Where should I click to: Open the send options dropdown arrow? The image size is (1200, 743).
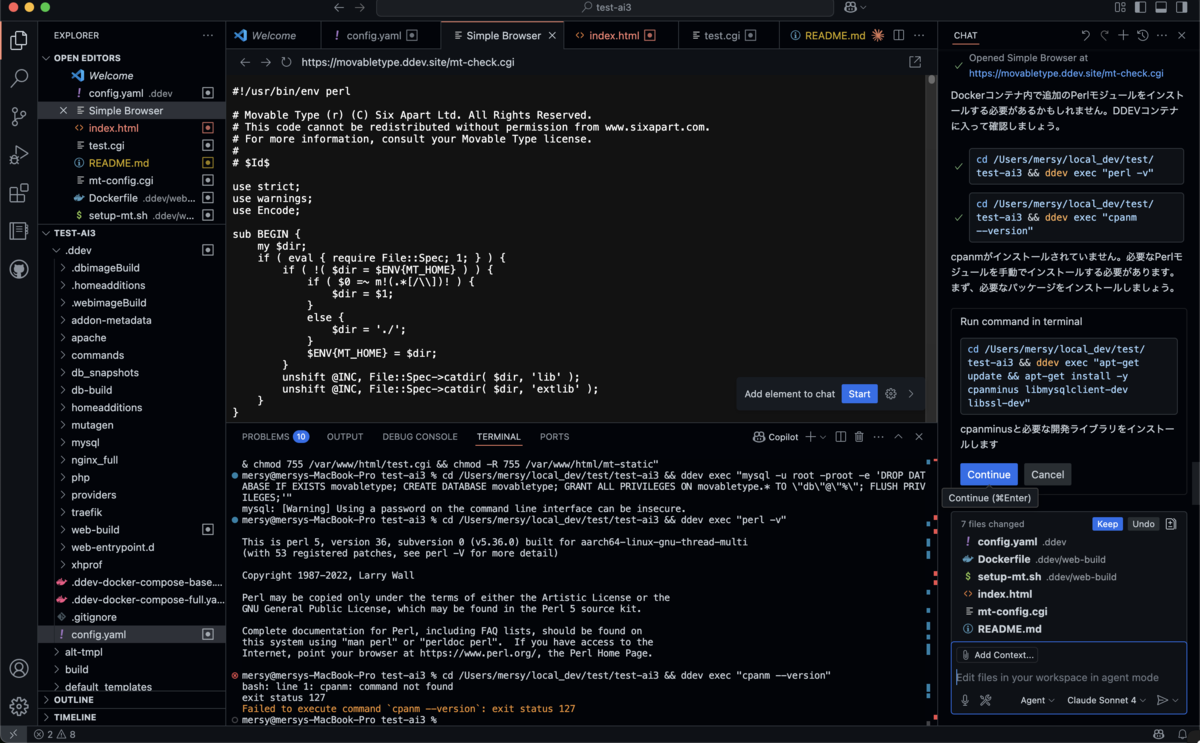tap(1176, 700)
